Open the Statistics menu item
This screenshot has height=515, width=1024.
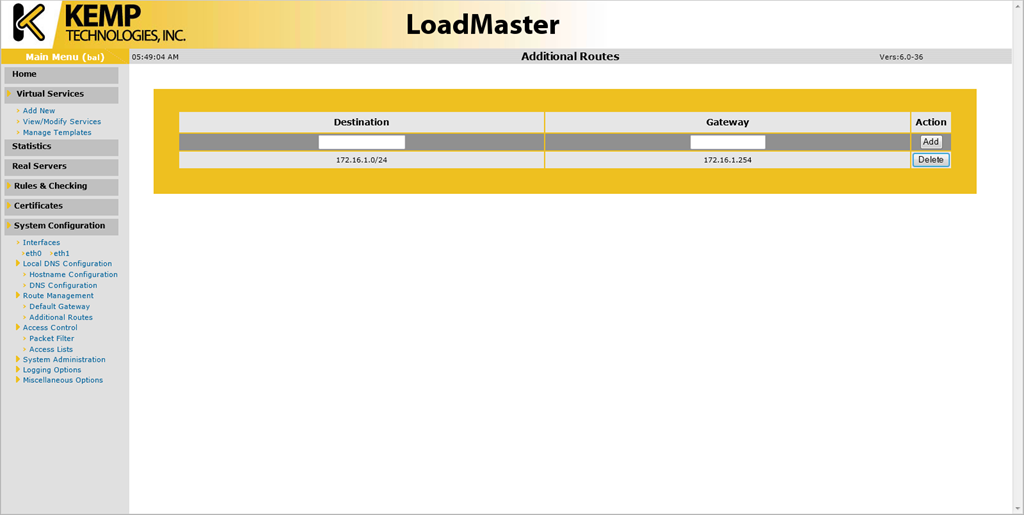click(61, 146)
